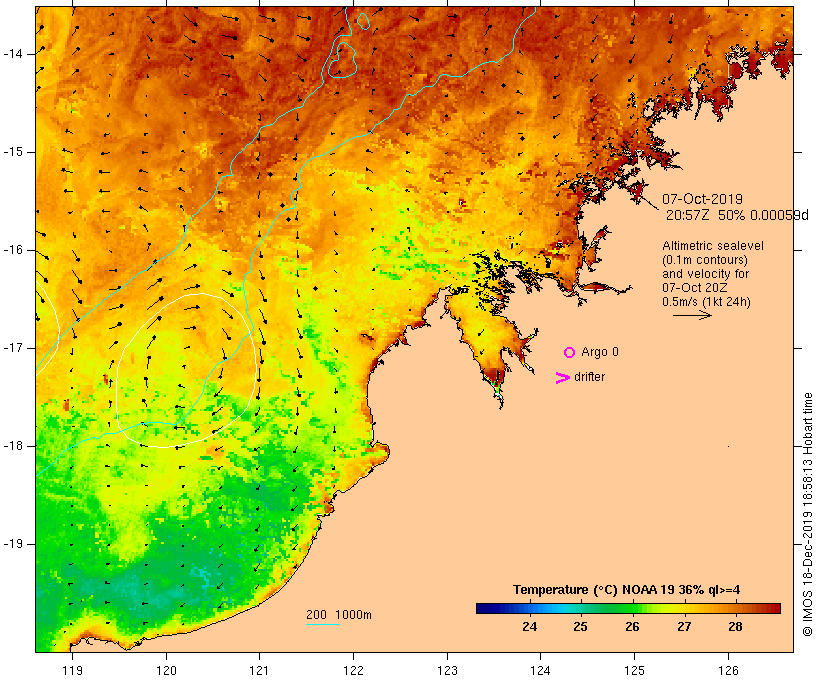Click the latitude label -19

[x=13, y=544]
